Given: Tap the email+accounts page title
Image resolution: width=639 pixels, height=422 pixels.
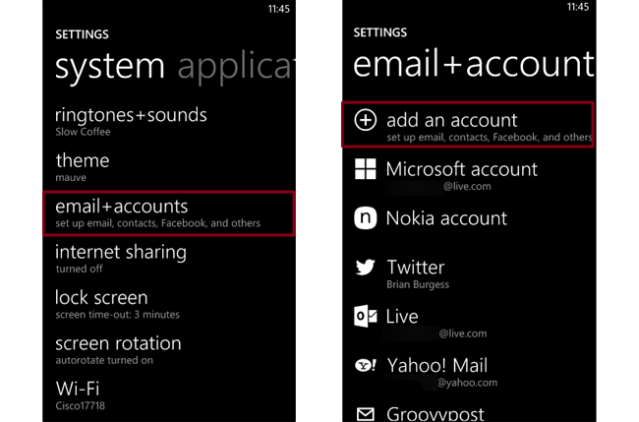Looking at the screenshot, I should 474,64.
